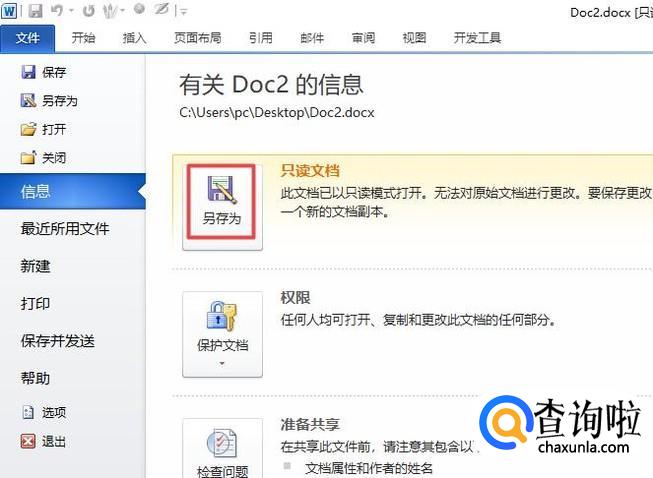Click the 另存为 icon in left sidebar
Screen dimensions: 653x478
[28, 100]
